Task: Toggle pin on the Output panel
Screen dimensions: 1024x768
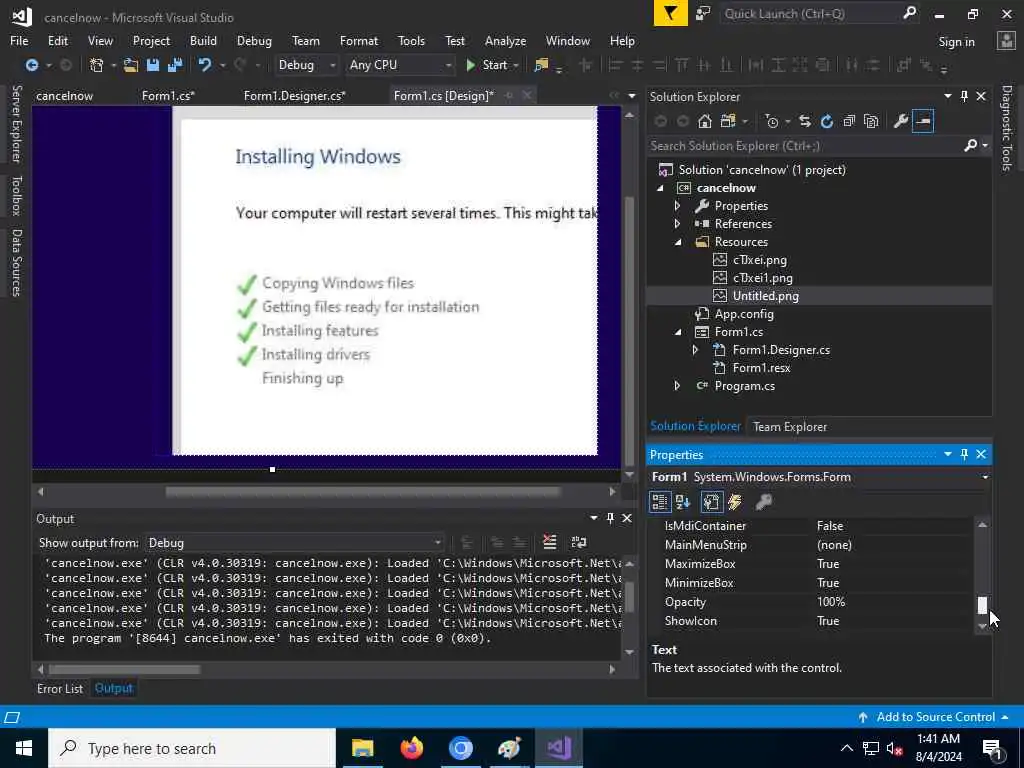Action: tap(610, 518)
